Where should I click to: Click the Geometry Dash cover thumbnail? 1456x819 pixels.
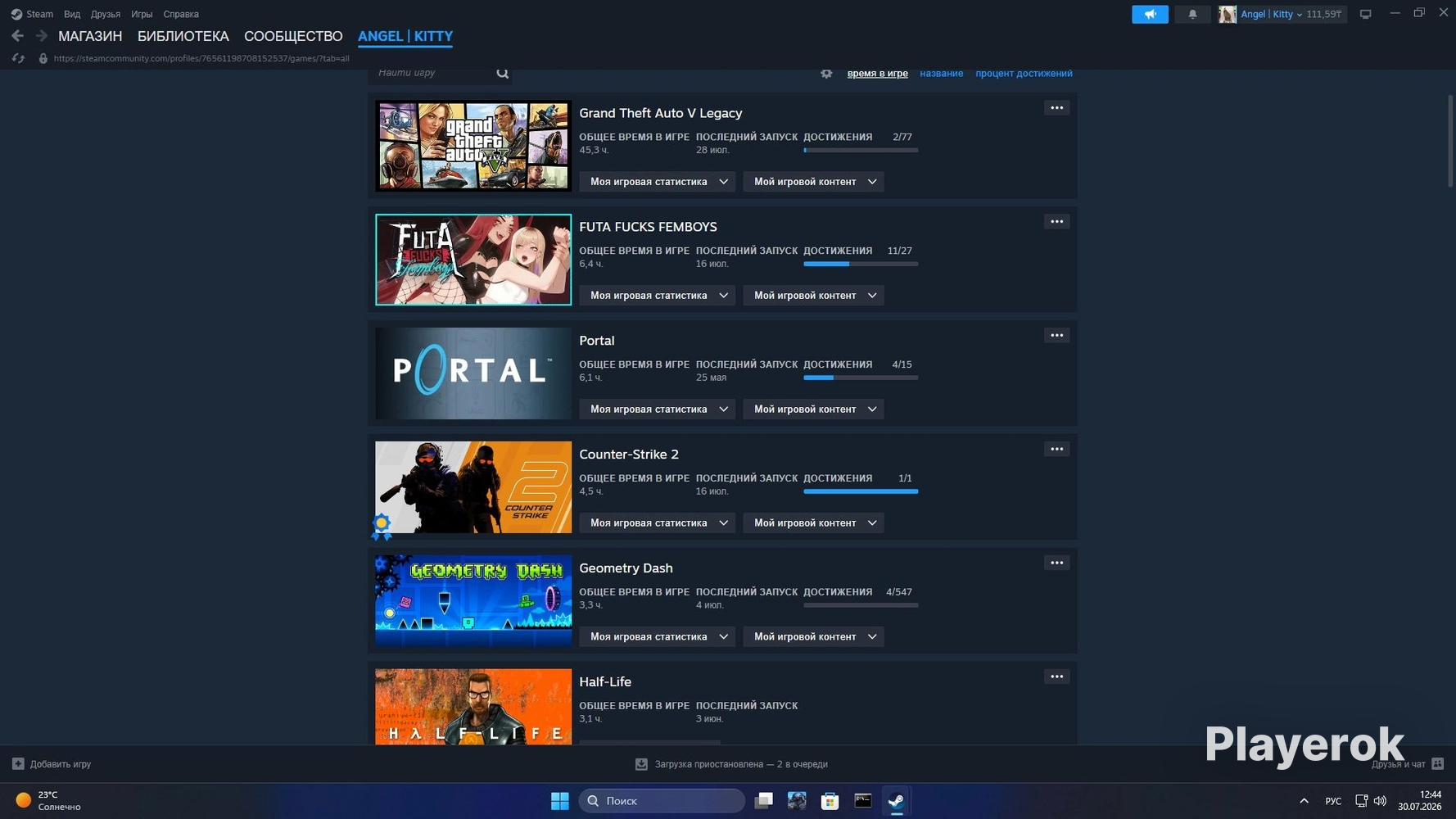click(x=473, y=601)
